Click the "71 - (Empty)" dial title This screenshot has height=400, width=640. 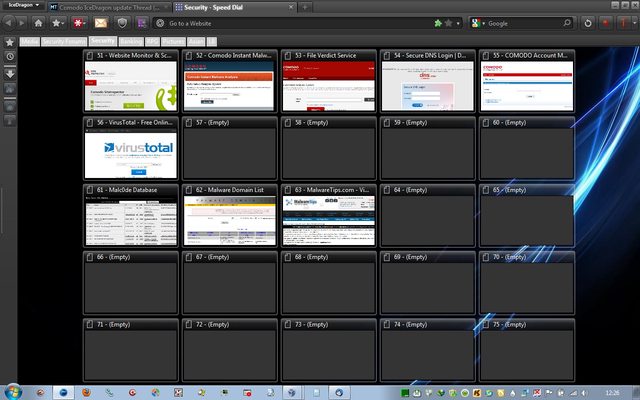coord(113,324)
